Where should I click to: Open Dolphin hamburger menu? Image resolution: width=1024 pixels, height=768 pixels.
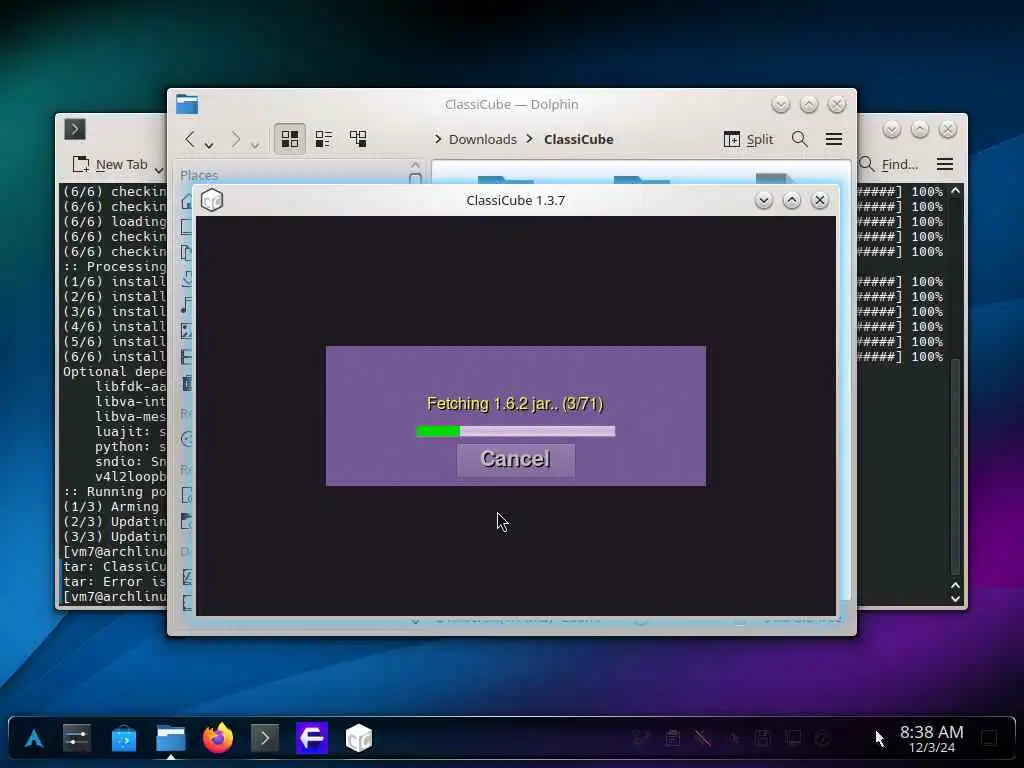point(833,139)
